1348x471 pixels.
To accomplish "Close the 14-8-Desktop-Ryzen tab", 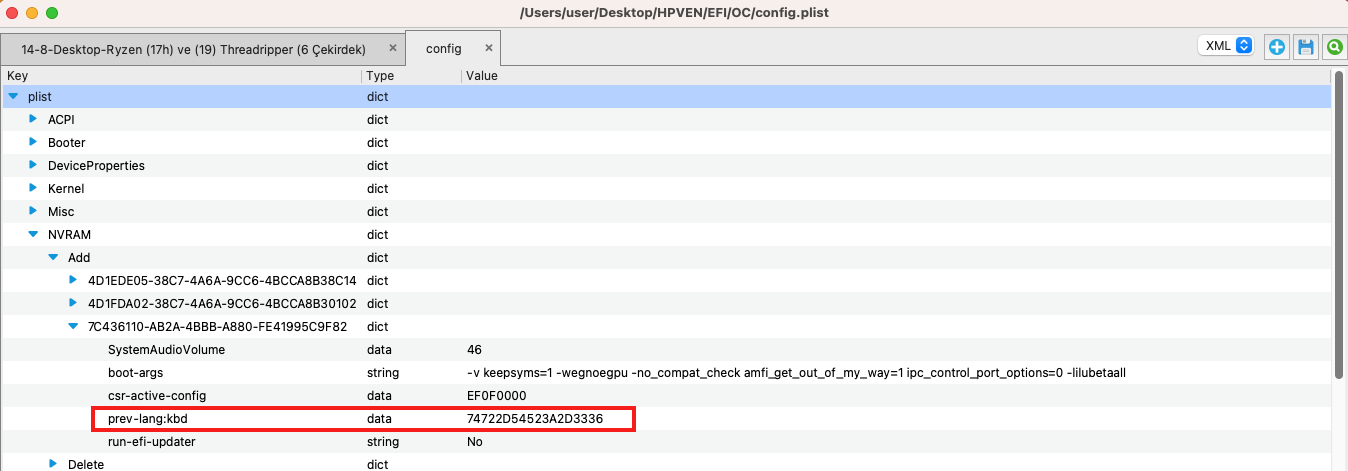I will pos(393,48).
